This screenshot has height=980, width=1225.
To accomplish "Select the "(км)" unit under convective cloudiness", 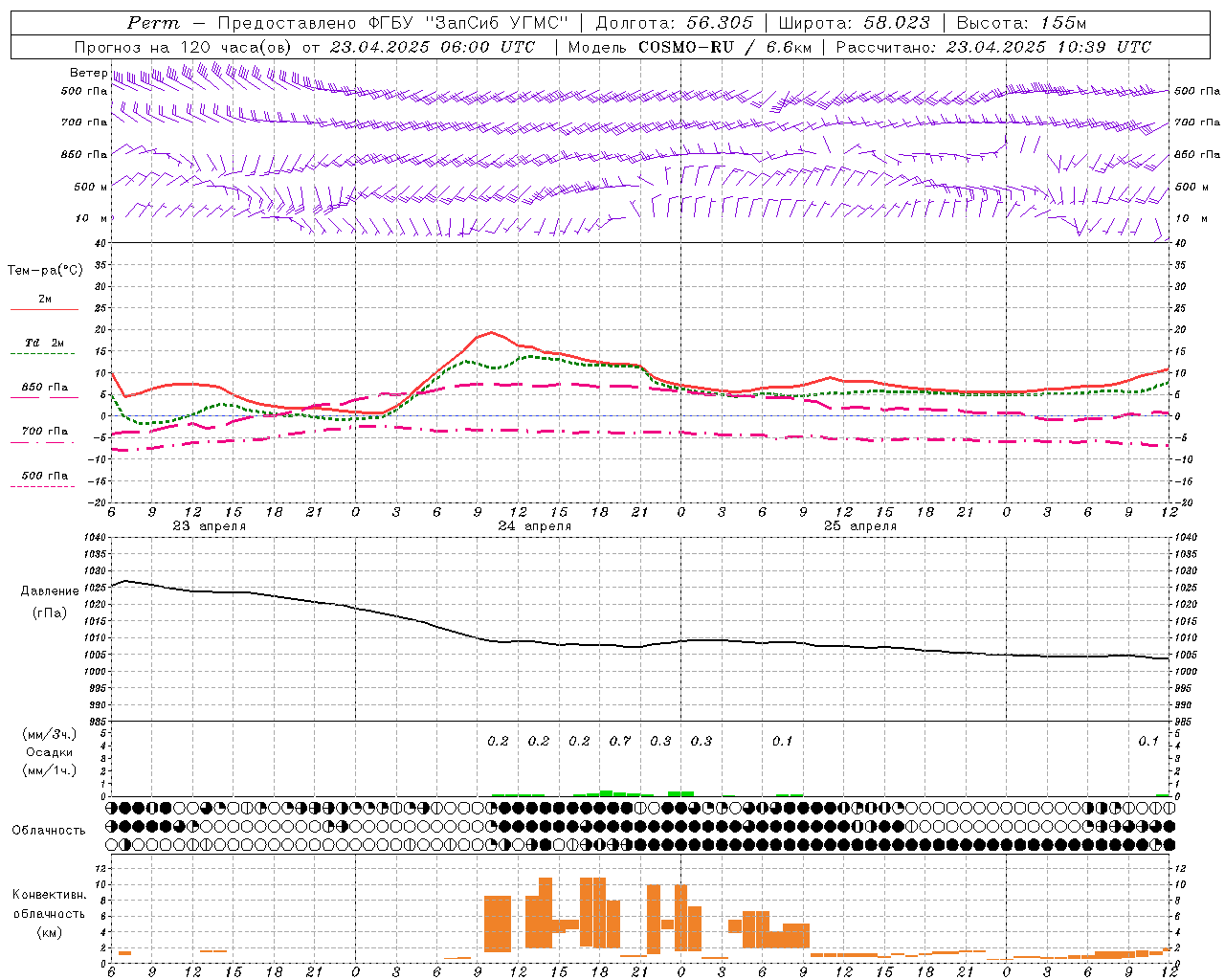I will 49,932.
